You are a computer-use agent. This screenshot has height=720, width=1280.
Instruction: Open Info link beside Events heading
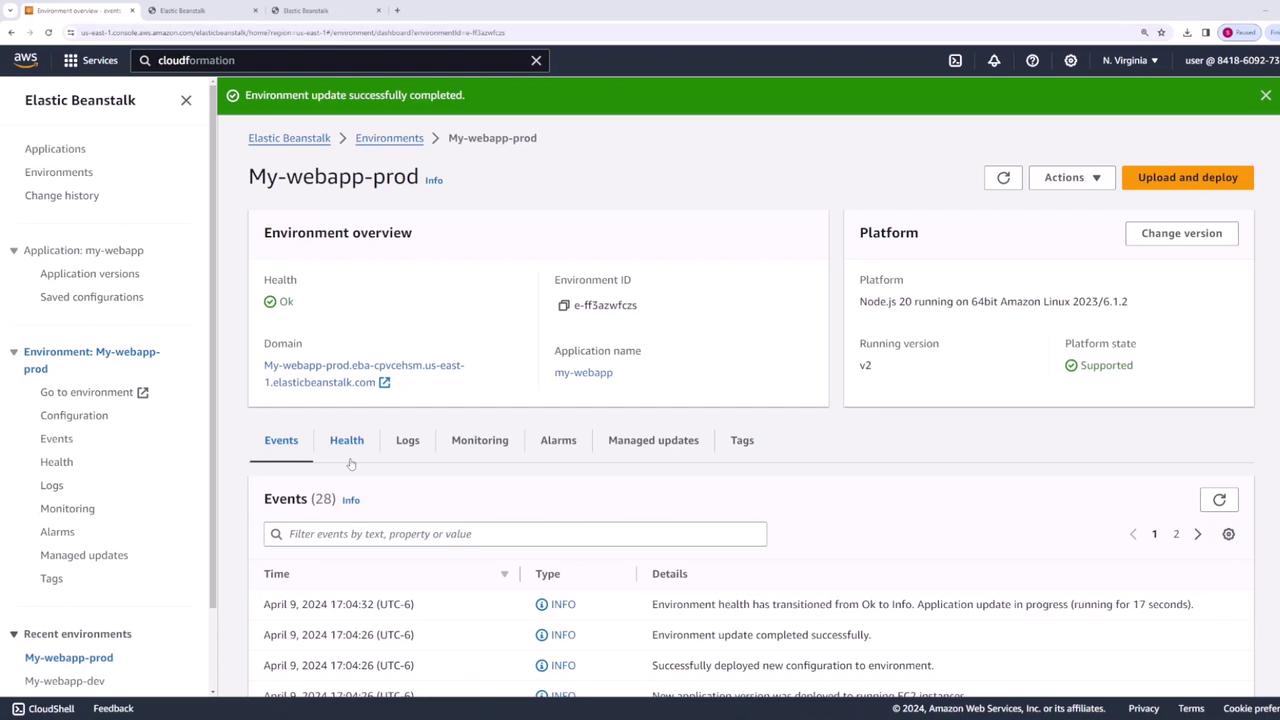coord(351,500)
